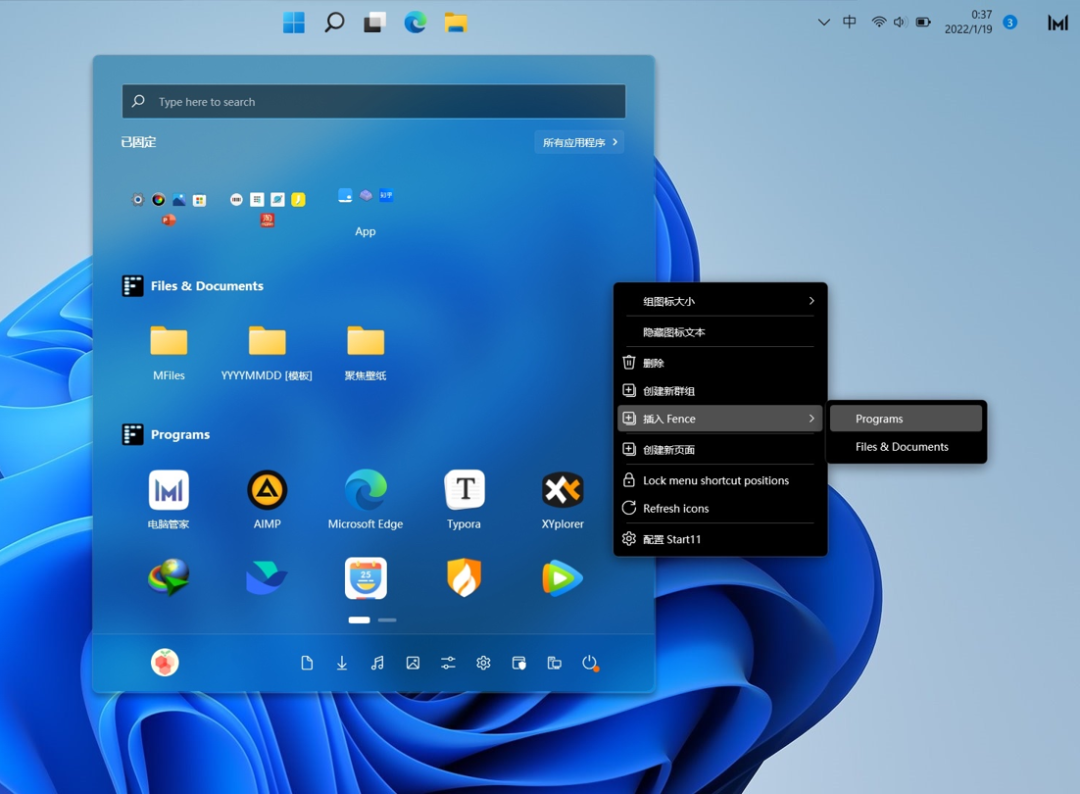Open Documents from bottom bar

coord(307,662)
